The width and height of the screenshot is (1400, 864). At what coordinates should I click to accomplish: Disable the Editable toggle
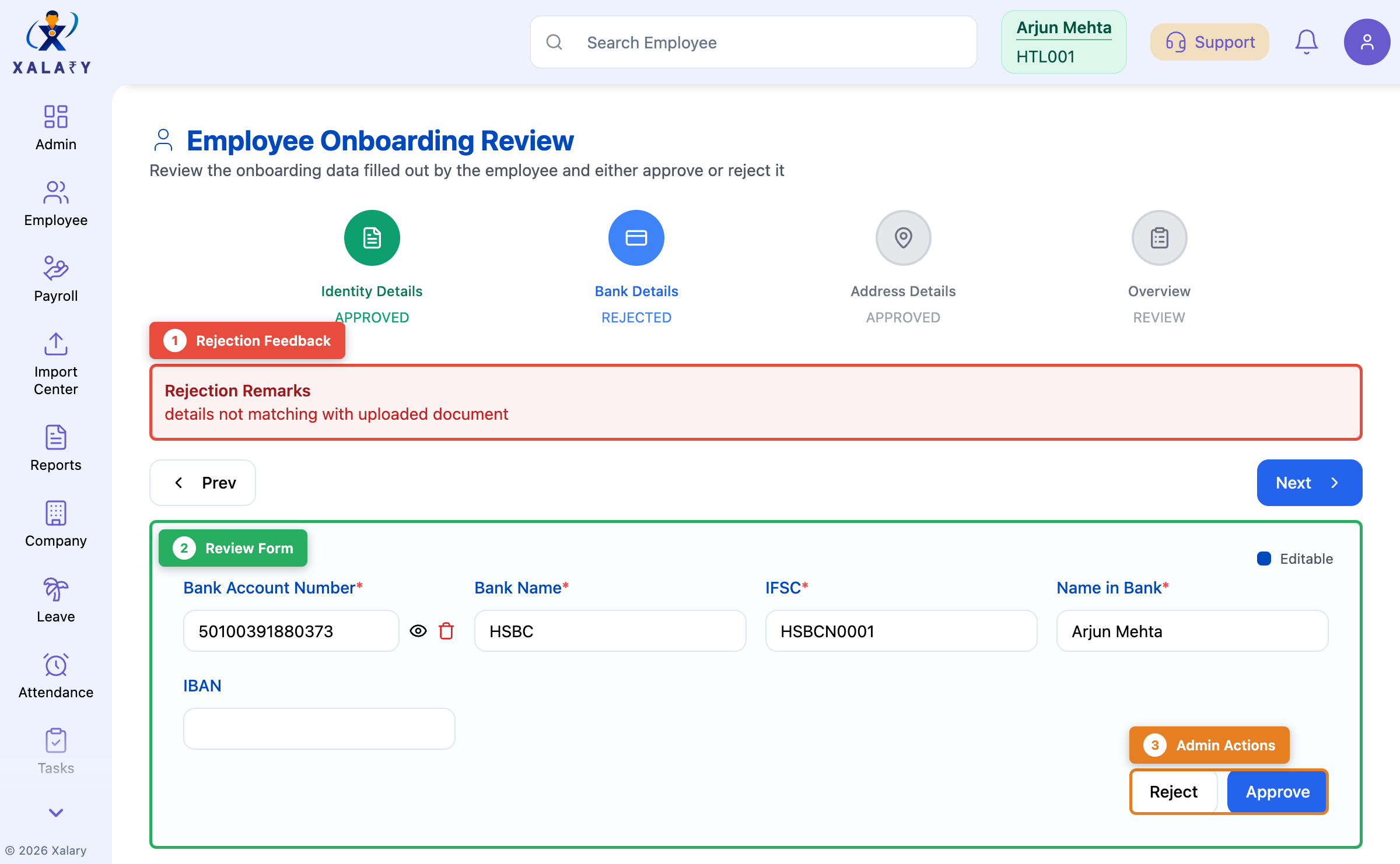(x=1264, y=559)
